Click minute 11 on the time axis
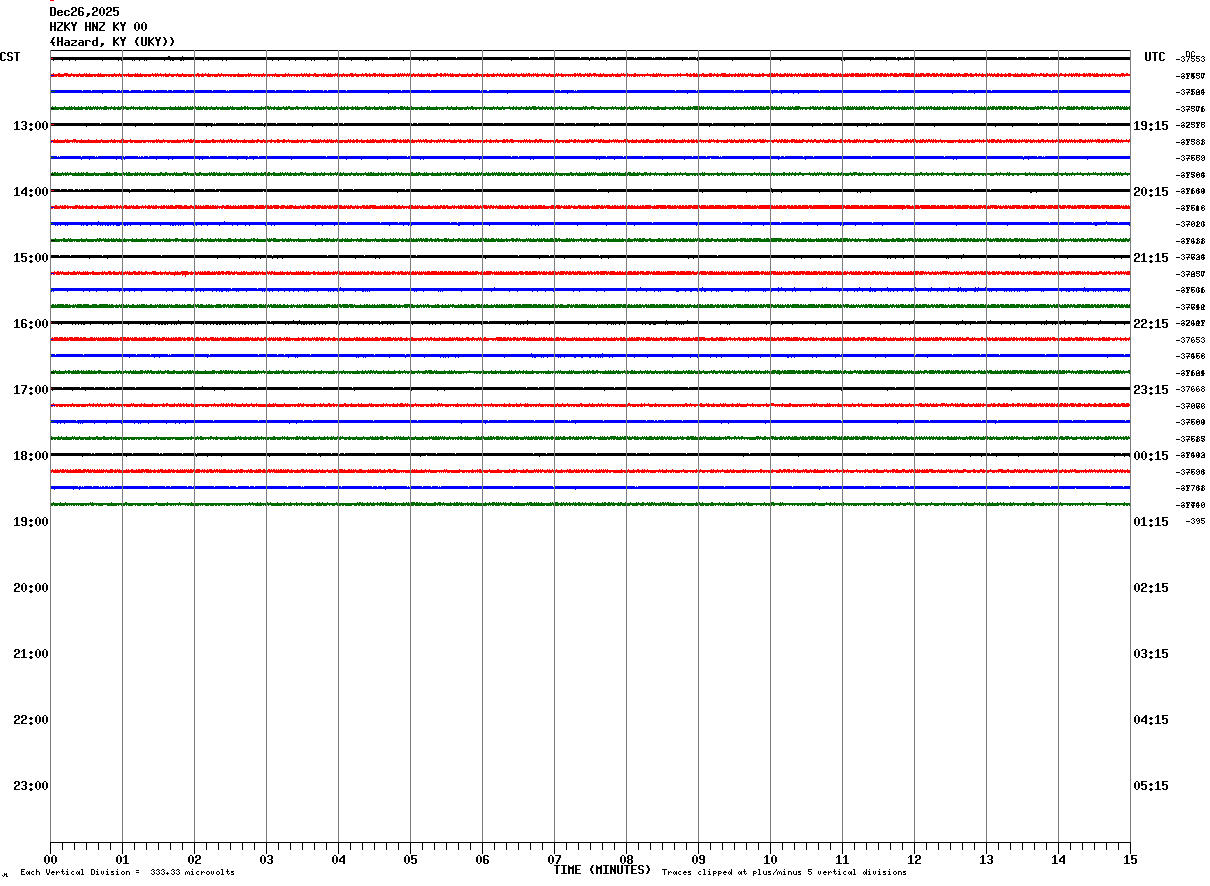This screenshot has width=1210, height=886. (x=842, y=860)
